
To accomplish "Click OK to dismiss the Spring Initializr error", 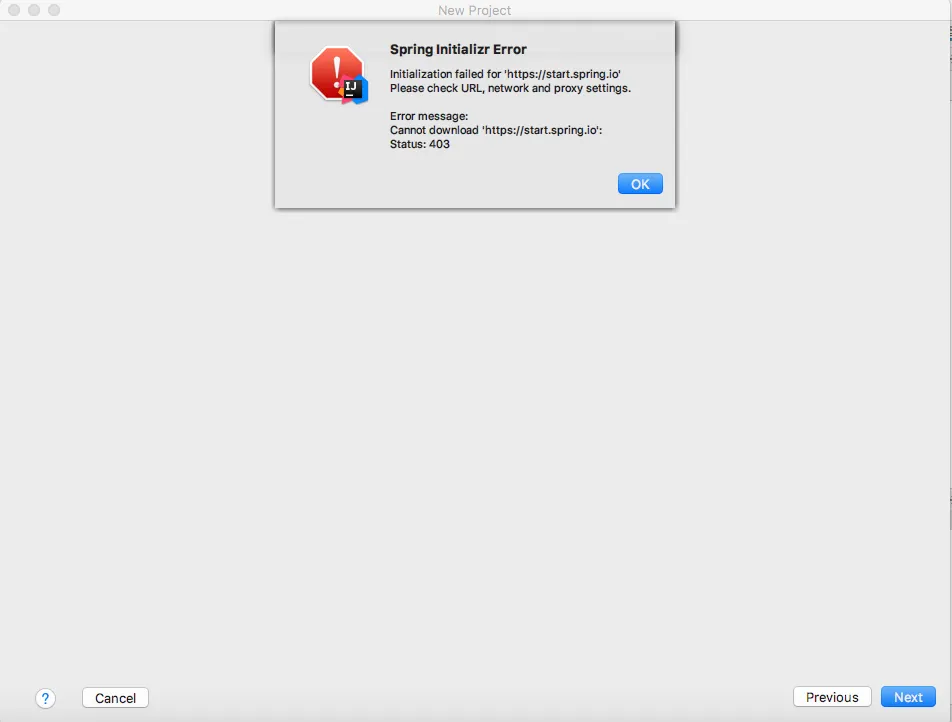I will [640, 184].
